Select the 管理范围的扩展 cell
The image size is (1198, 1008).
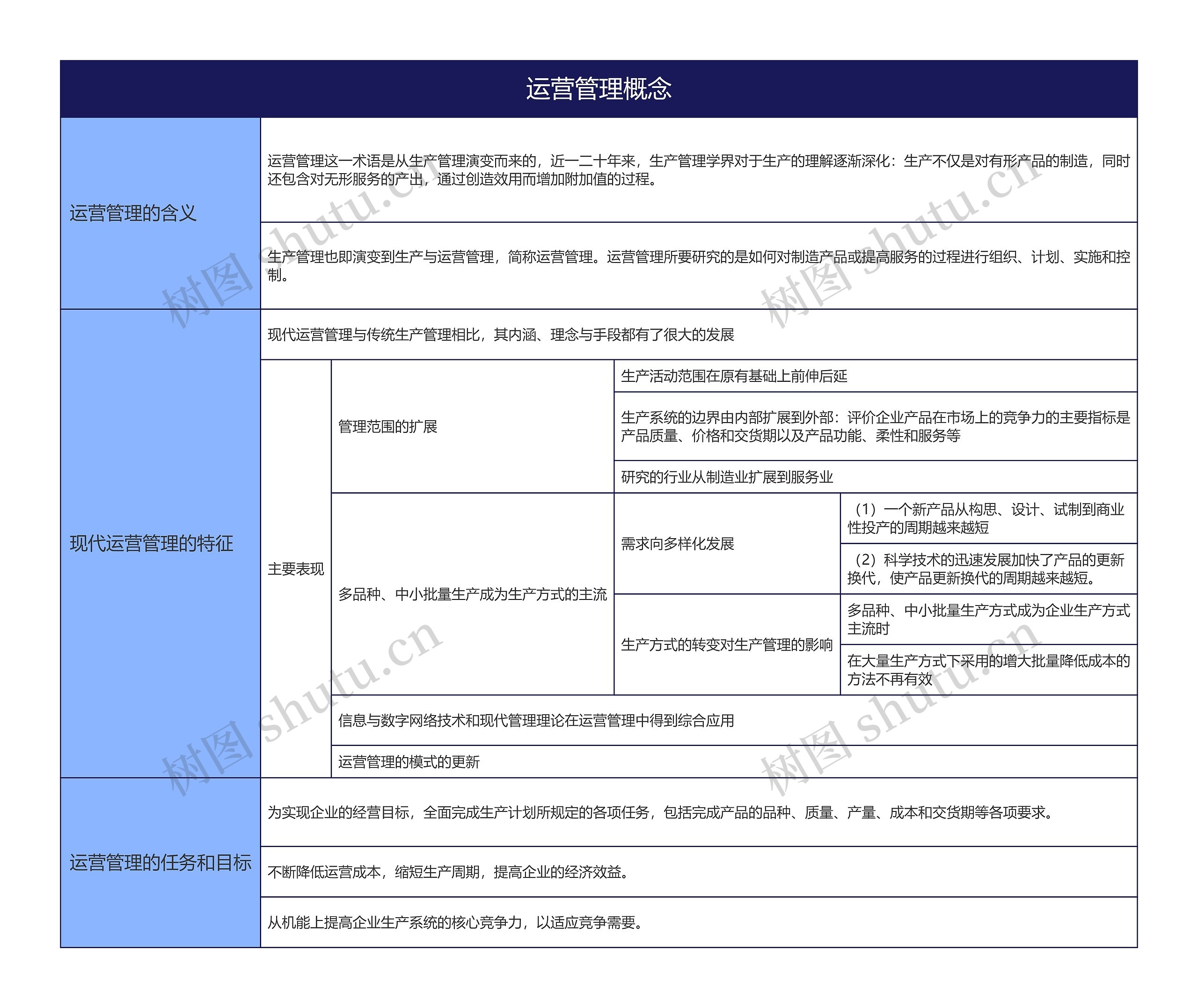click(x=473, y=426)
